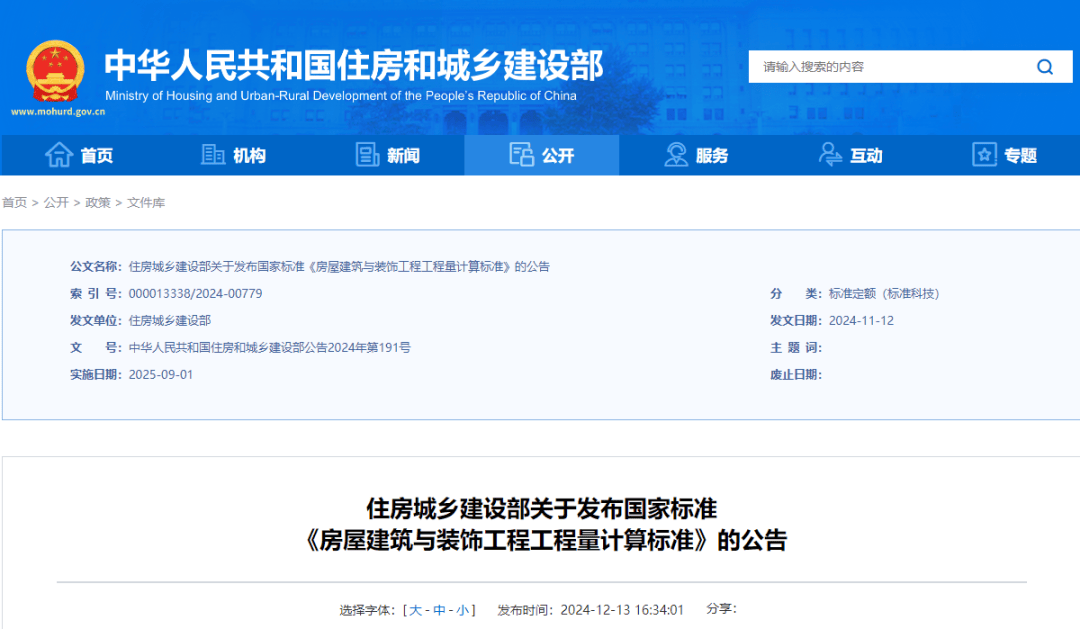Click the national emblem logo

point(57,70)
